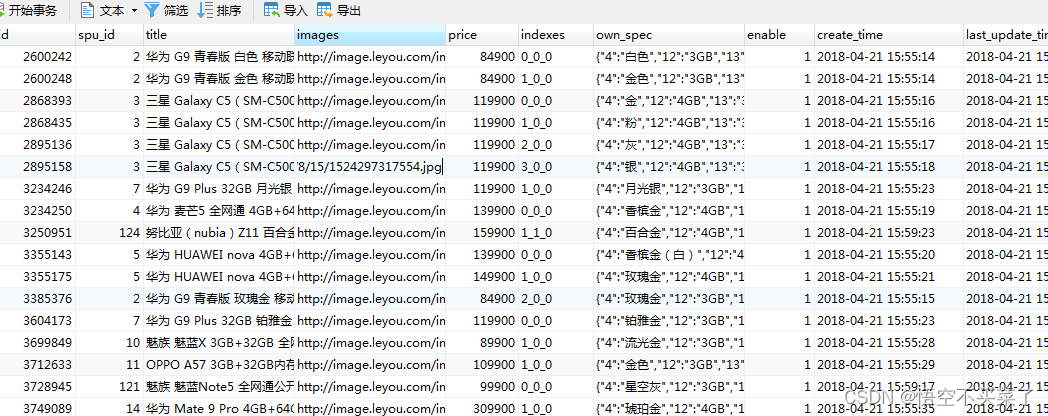Click the 导入 import label

pos(295,11)
